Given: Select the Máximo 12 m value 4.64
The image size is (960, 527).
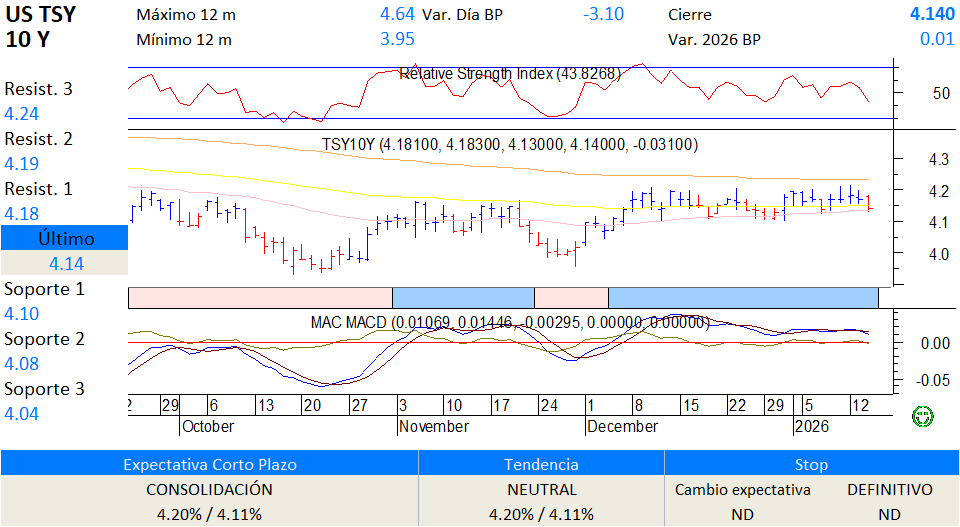Looking at the screenshot, I should coord(397,14).
